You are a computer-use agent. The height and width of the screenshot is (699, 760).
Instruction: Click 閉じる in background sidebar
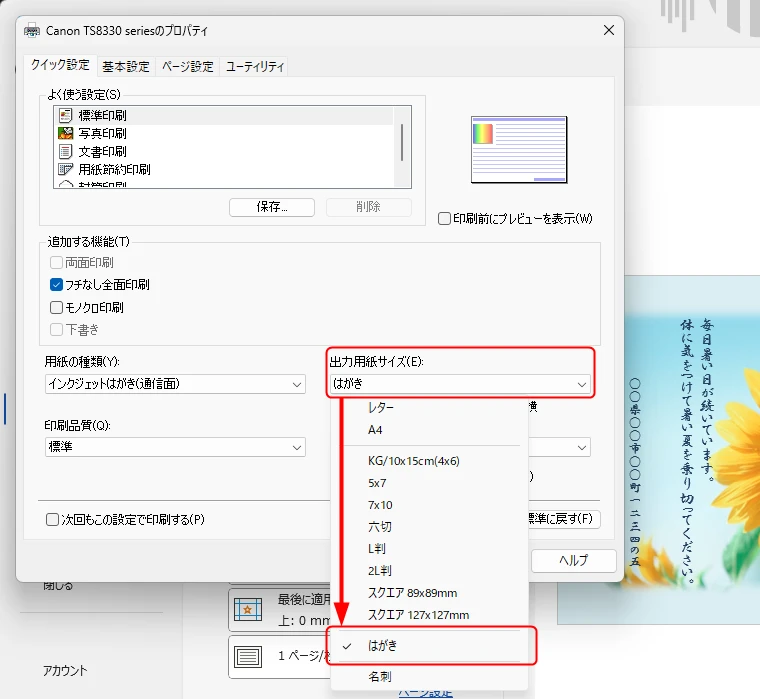[58, 586]
